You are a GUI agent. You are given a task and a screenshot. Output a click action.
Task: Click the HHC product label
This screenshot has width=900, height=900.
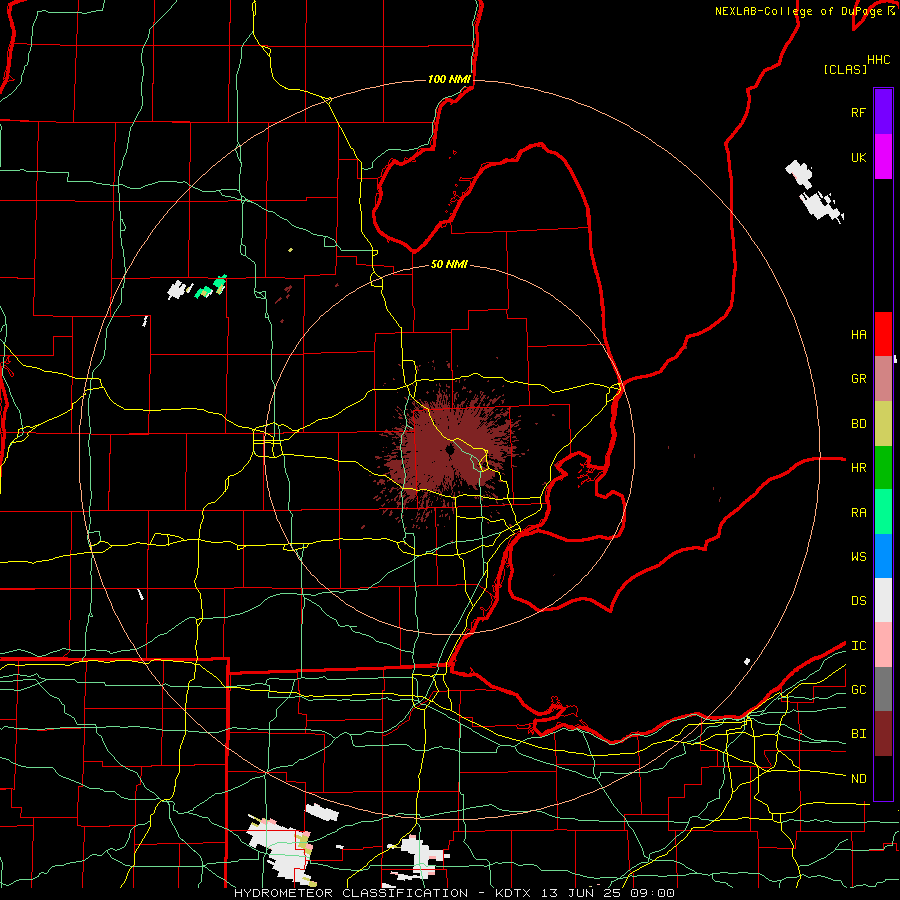point(879,60)
